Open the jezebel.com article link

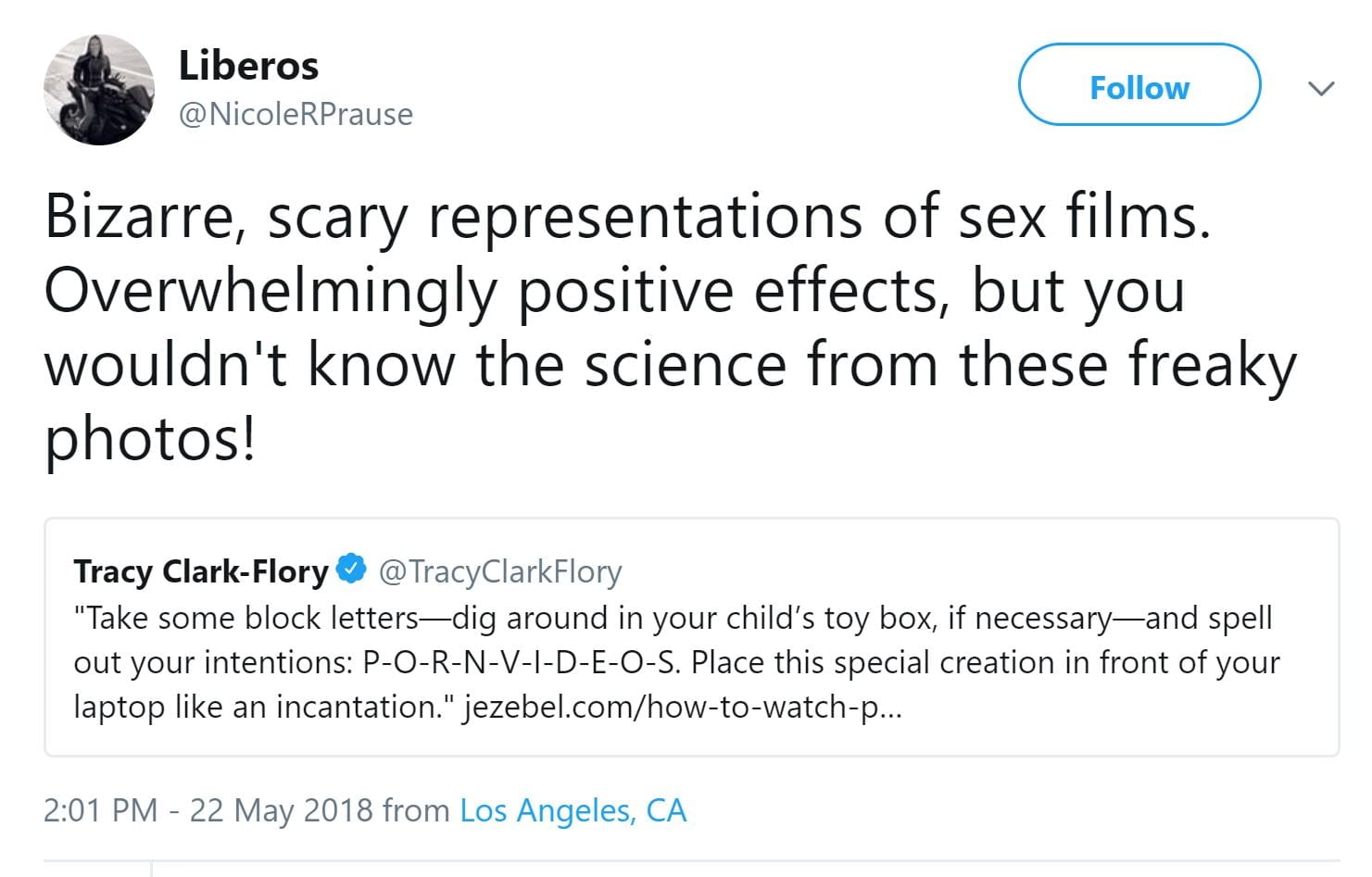[682, 707]
